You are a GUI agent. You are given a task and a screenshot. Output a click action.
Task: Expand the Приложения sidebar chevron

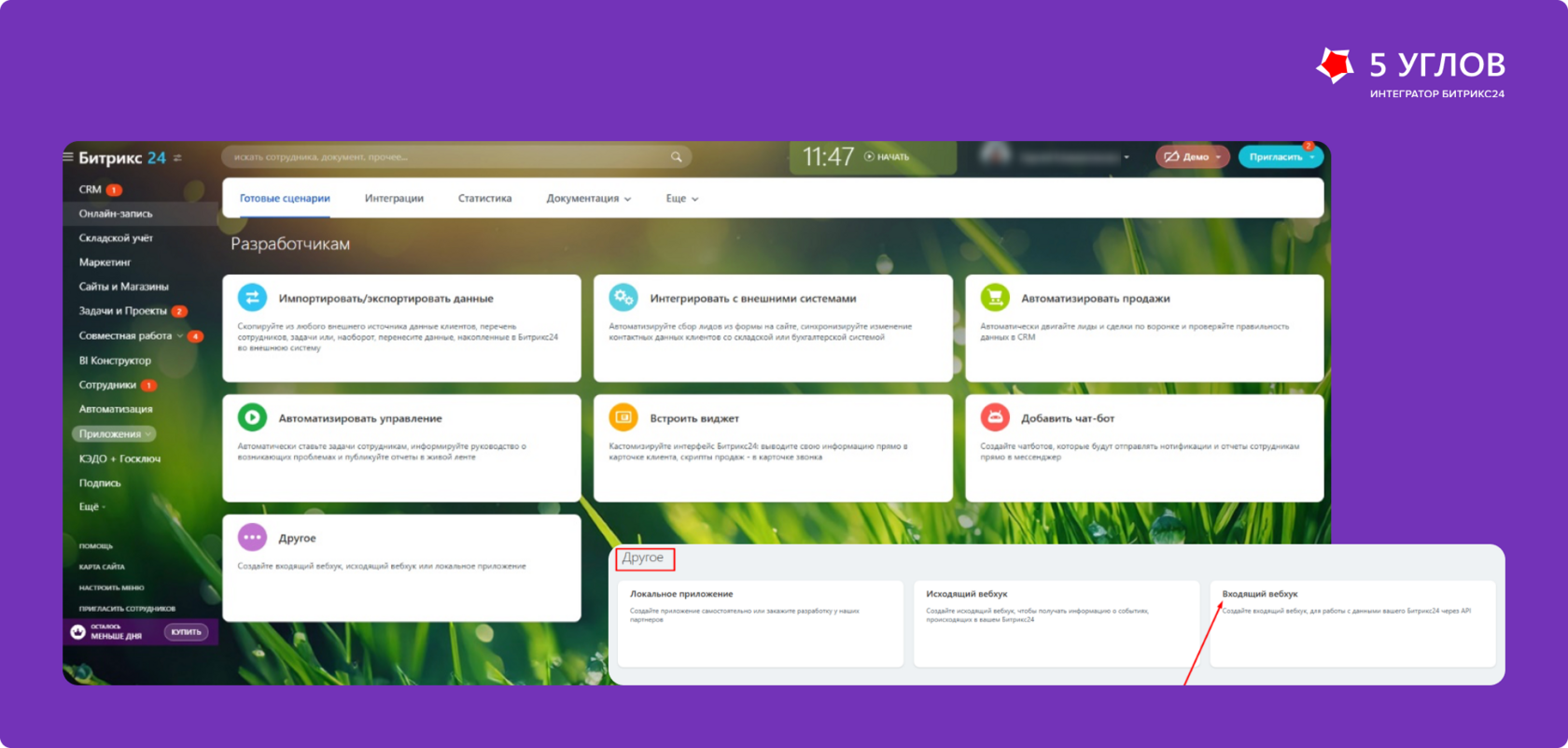[x=148, y=433]
